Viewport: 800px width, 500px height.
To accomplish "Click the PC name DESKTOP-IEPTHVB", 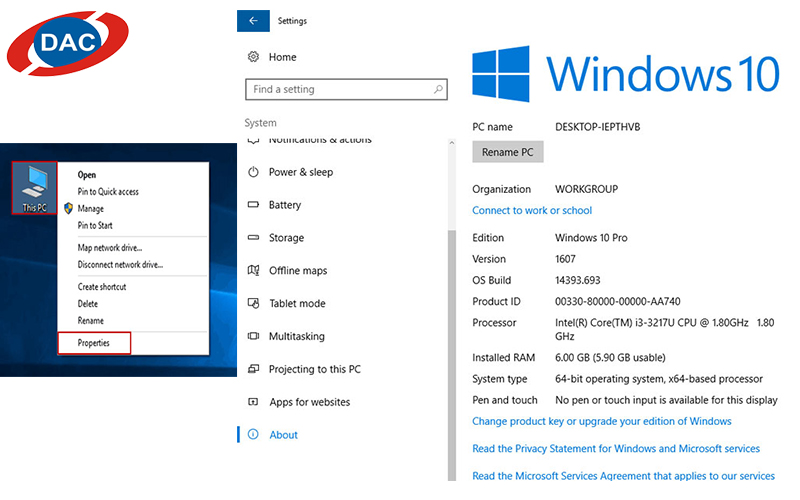I will click(597, 127).
